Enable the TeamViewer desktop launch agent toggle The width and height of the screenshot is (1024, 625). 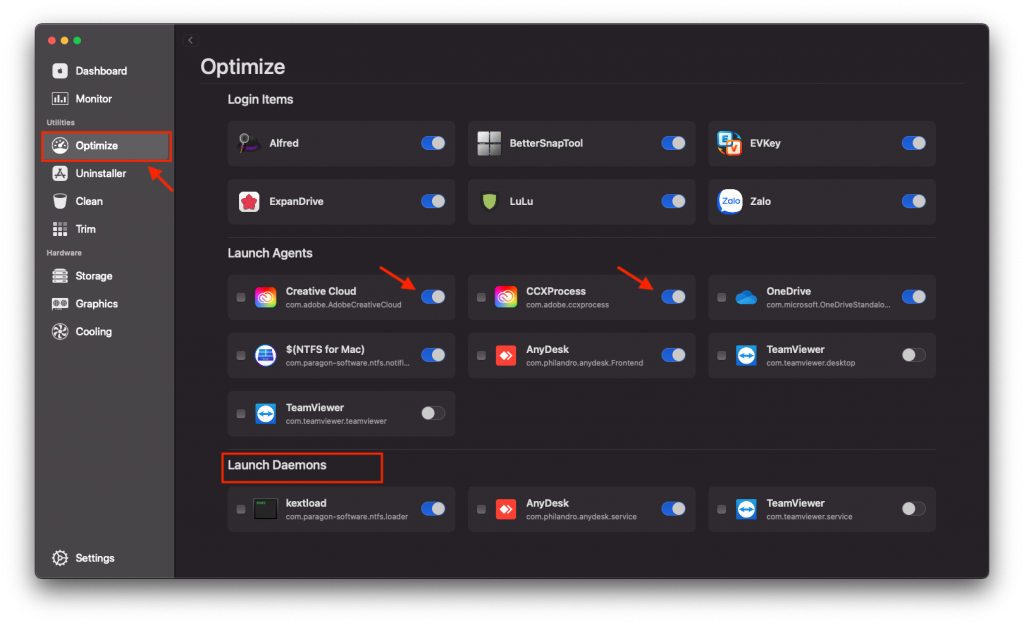(x=913, y=355)
